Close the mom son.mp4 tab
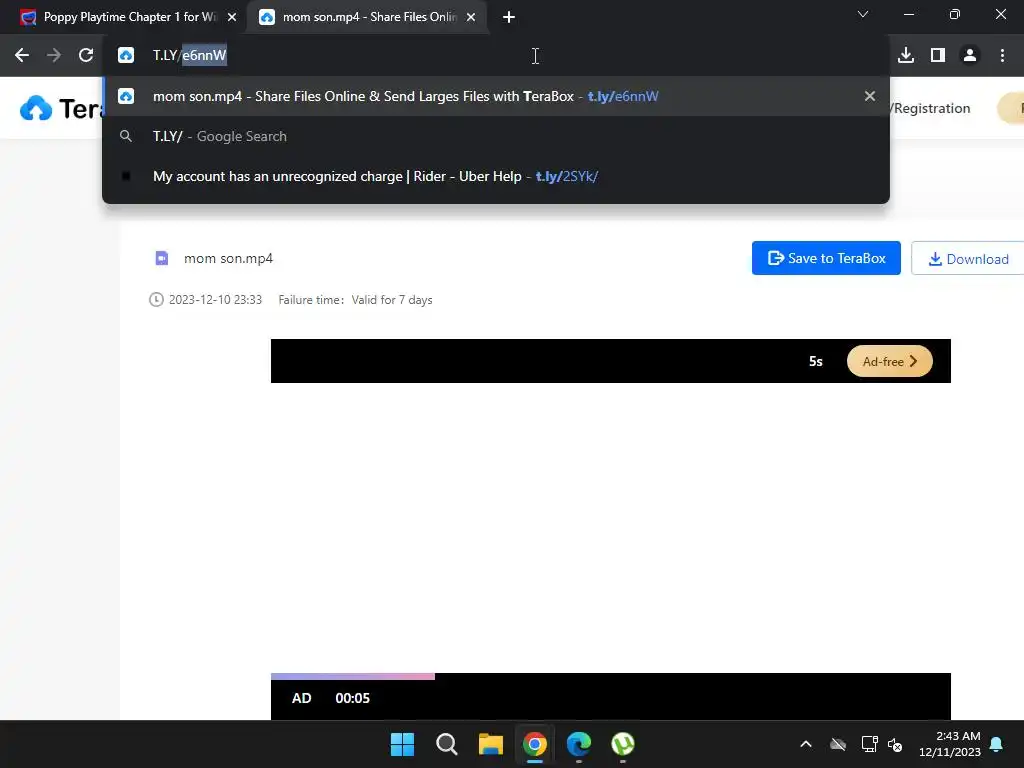 471,18
